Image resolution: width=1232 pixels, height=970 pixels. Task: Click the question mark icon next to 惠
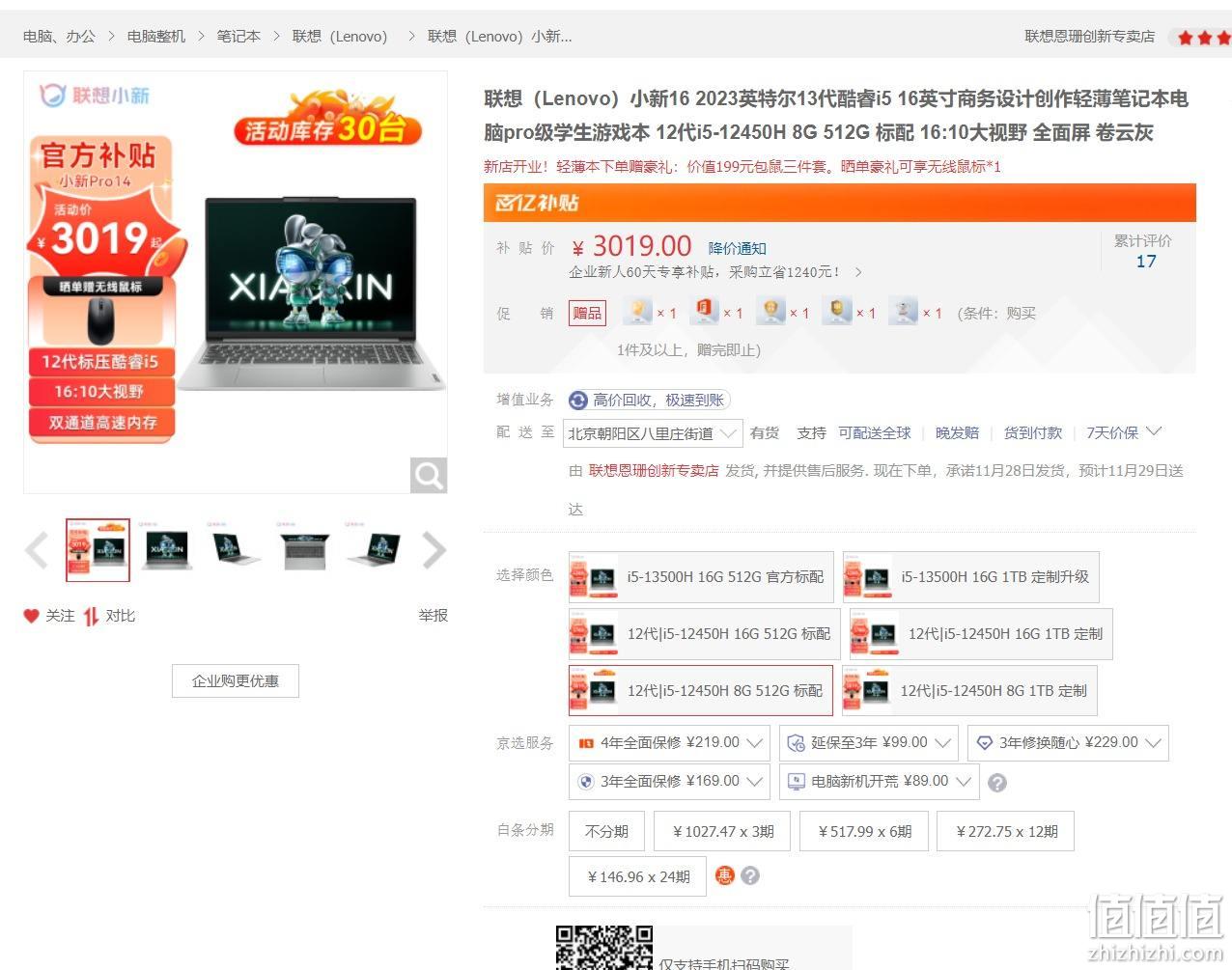750,875
